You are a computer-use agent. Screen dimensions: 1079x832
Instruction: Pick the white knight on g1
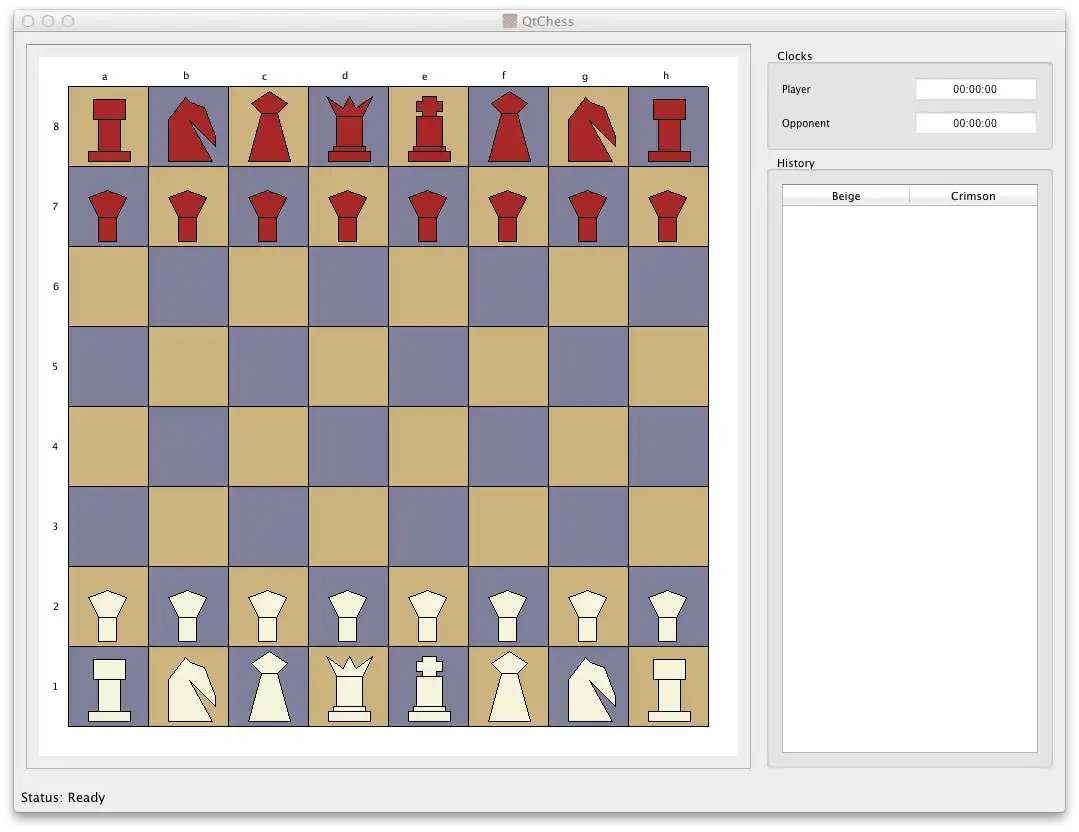click(x=588, y=688)
